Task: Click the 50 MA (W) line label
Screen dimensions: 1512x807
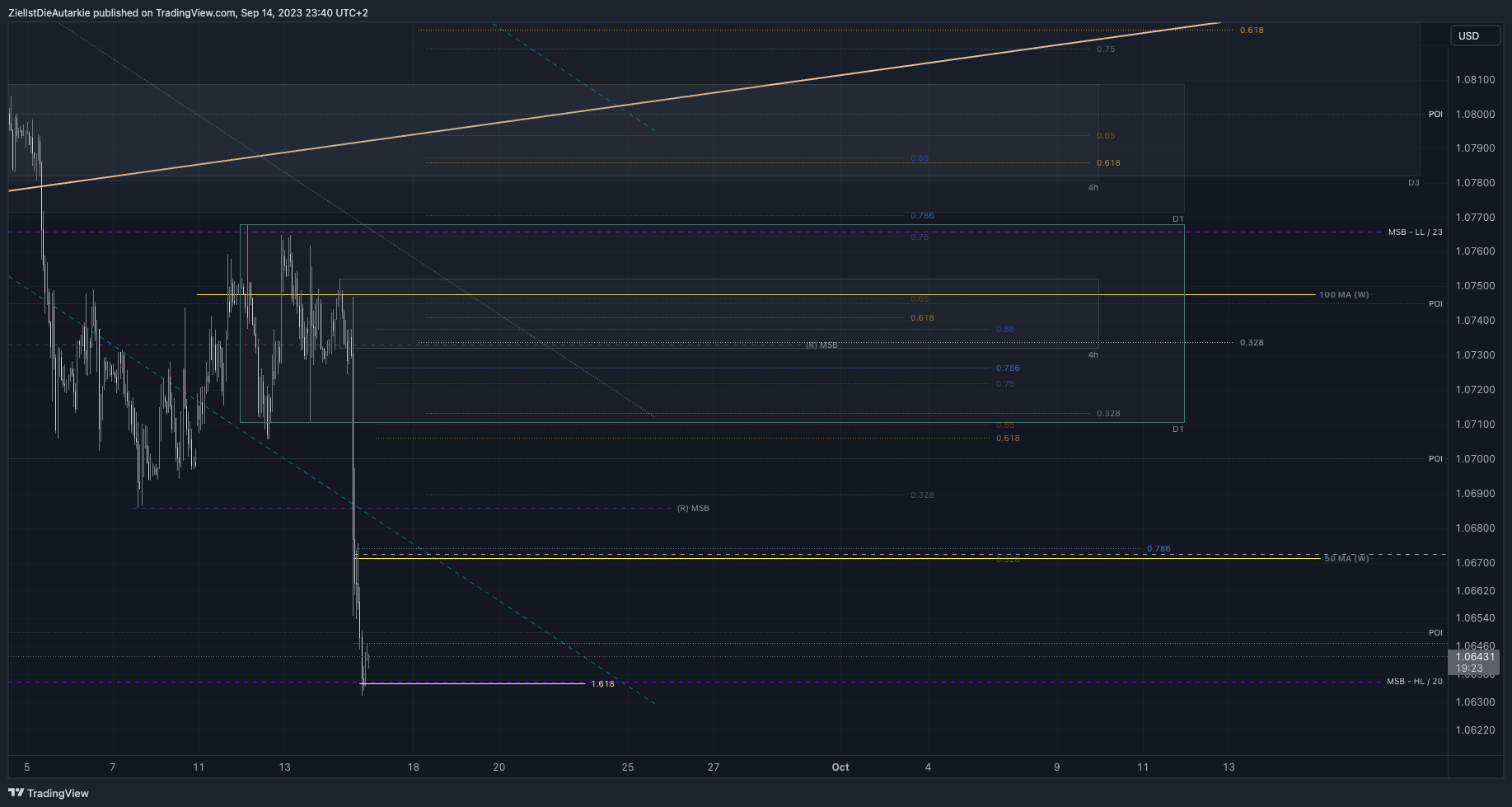Action: click(x=1346, y=559)
